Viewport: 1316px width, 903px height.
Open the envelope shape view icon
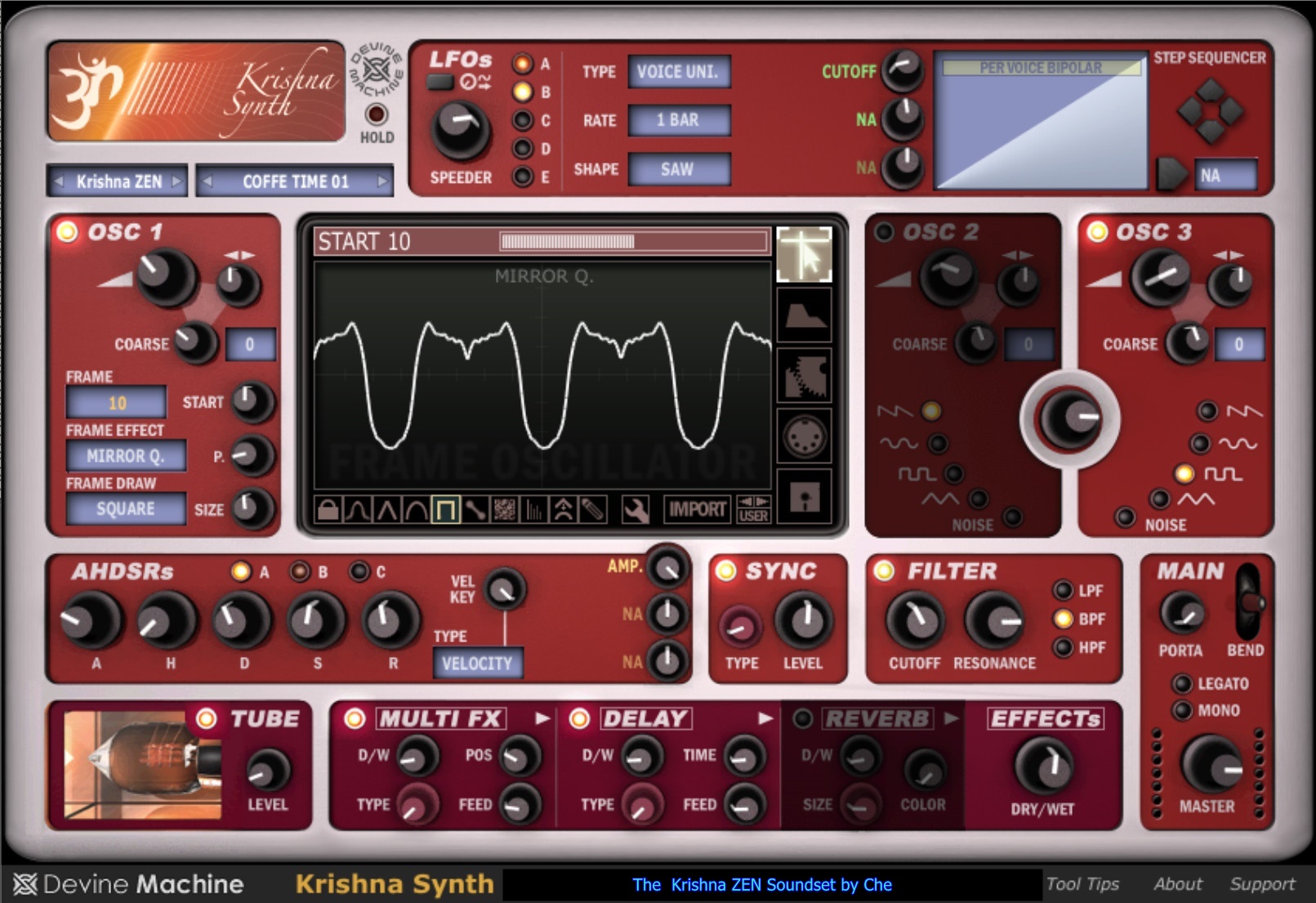point(805,315)
